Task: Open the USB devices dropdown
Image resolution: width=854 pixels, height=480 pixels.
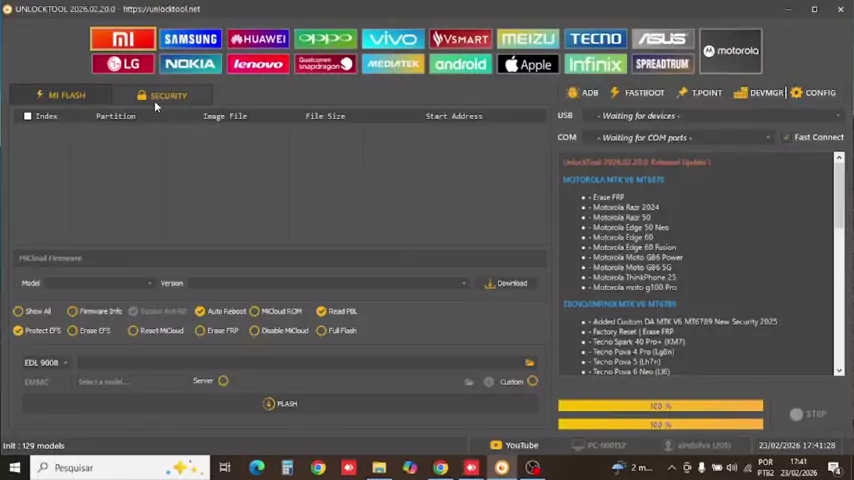Action: [x=684, y=116]
